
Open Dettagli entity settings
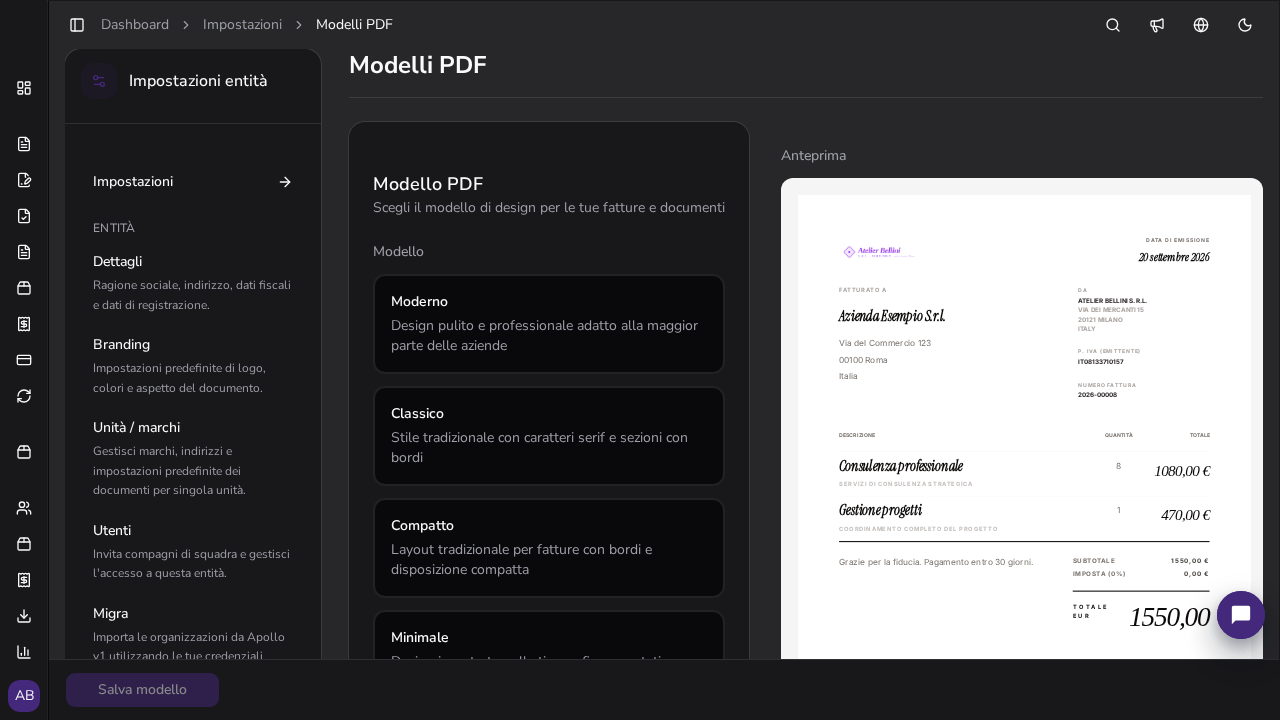click(x=193, y=282)
